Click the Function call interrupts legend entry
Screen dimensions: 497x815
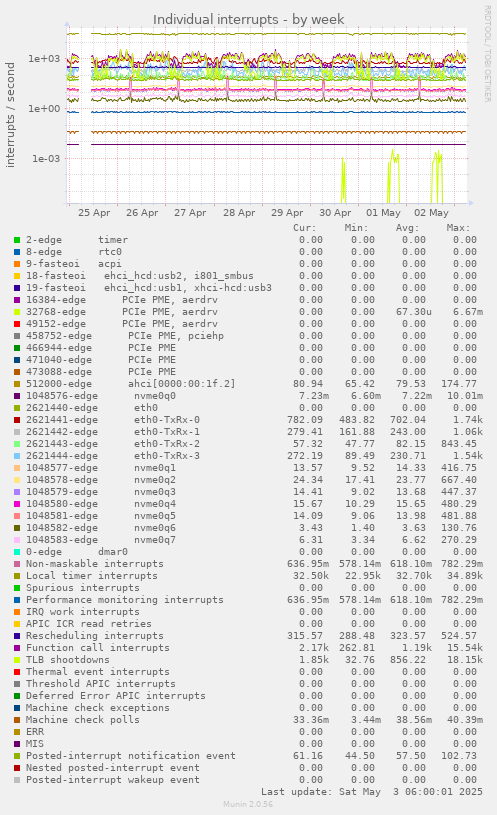tap(98, 648)
